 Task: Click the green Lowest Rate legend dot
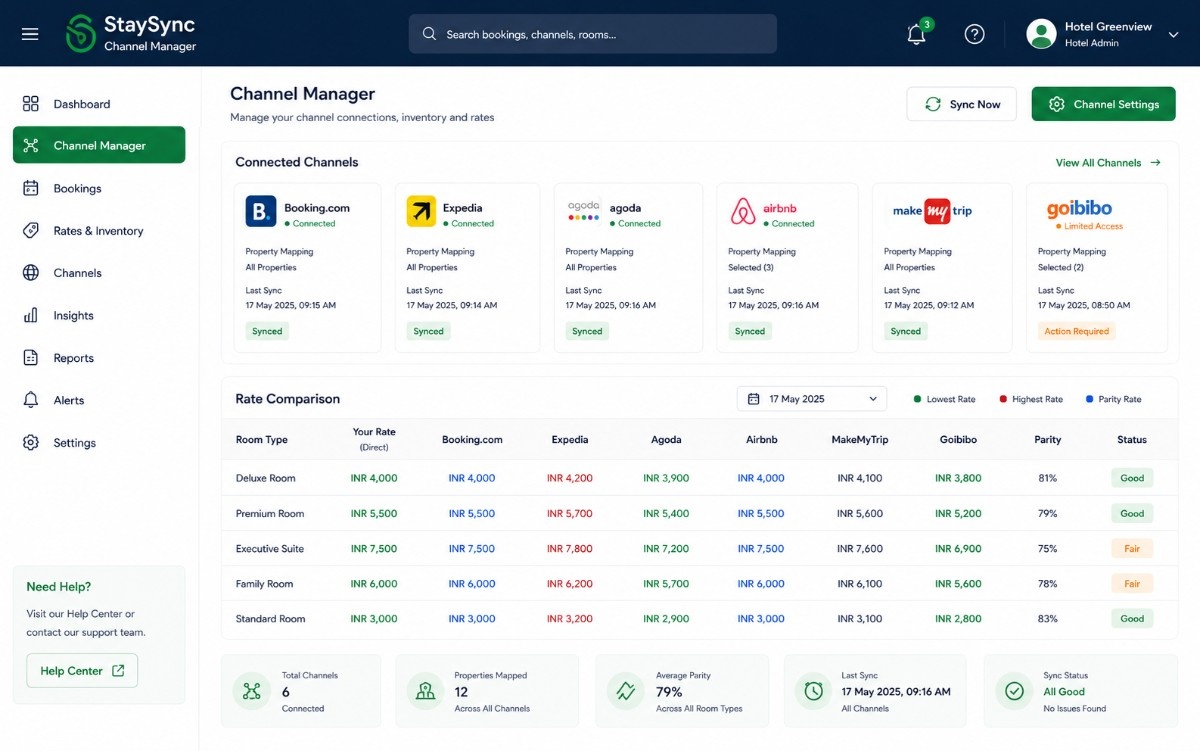(917, 399)
